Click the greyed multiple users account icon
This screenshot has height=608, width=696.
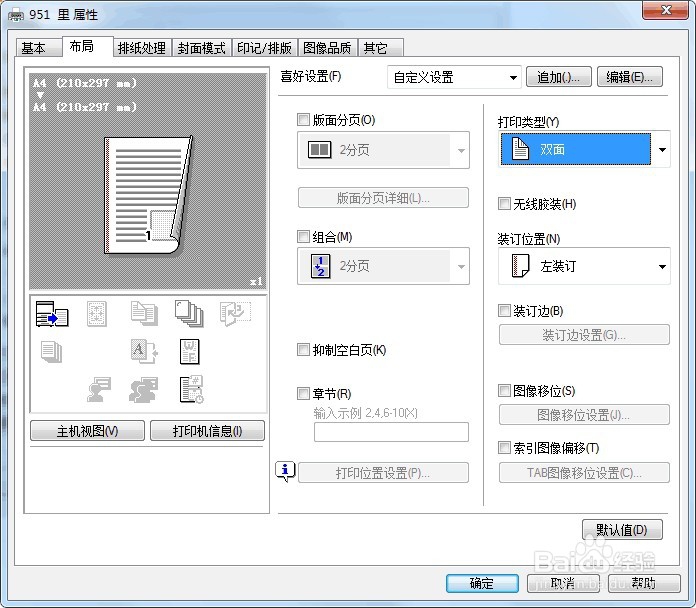point(143,390)
